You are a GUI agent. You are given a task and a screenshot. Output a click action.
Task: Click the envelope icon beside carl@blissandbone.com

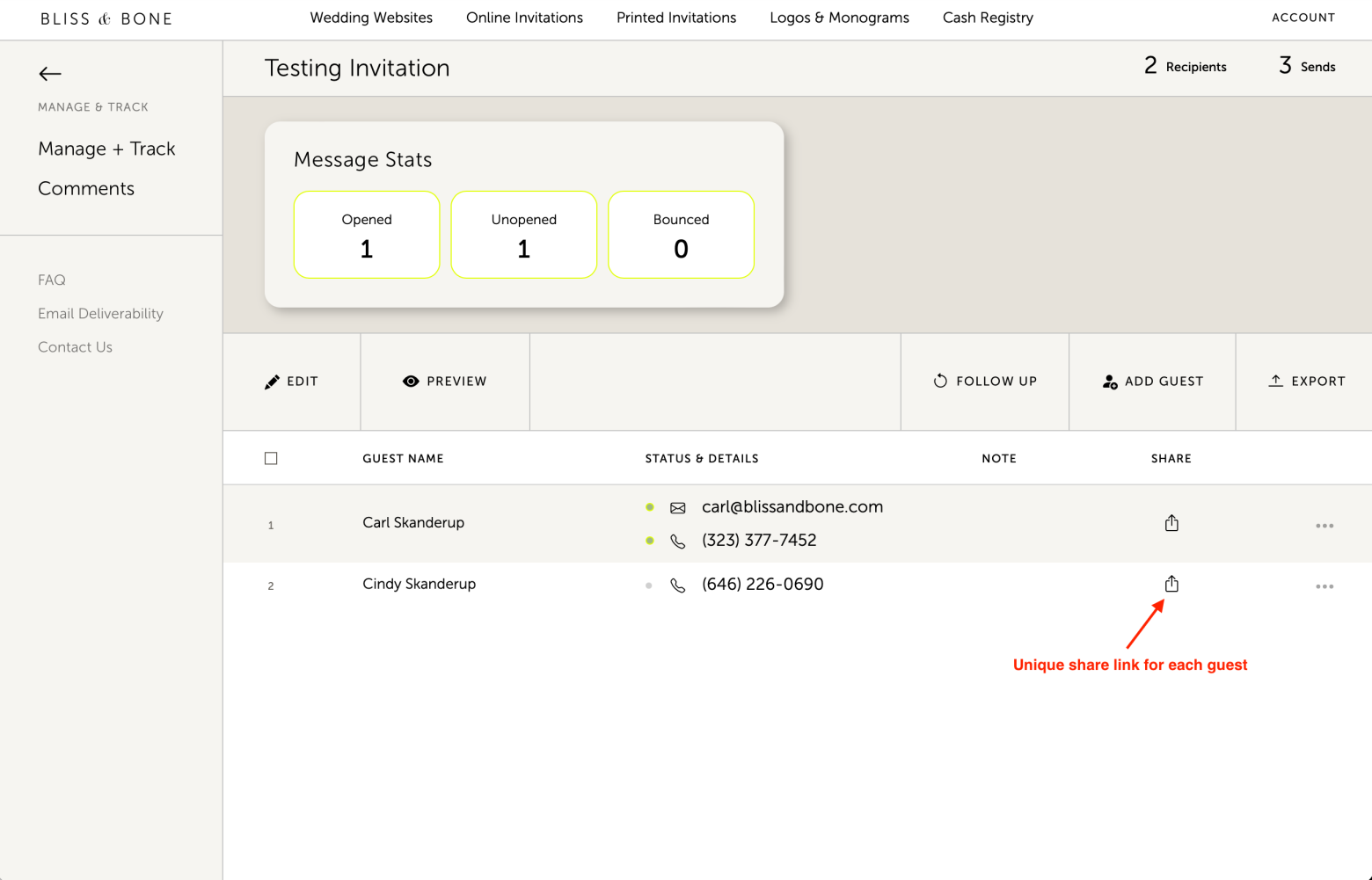click(677, 508)
